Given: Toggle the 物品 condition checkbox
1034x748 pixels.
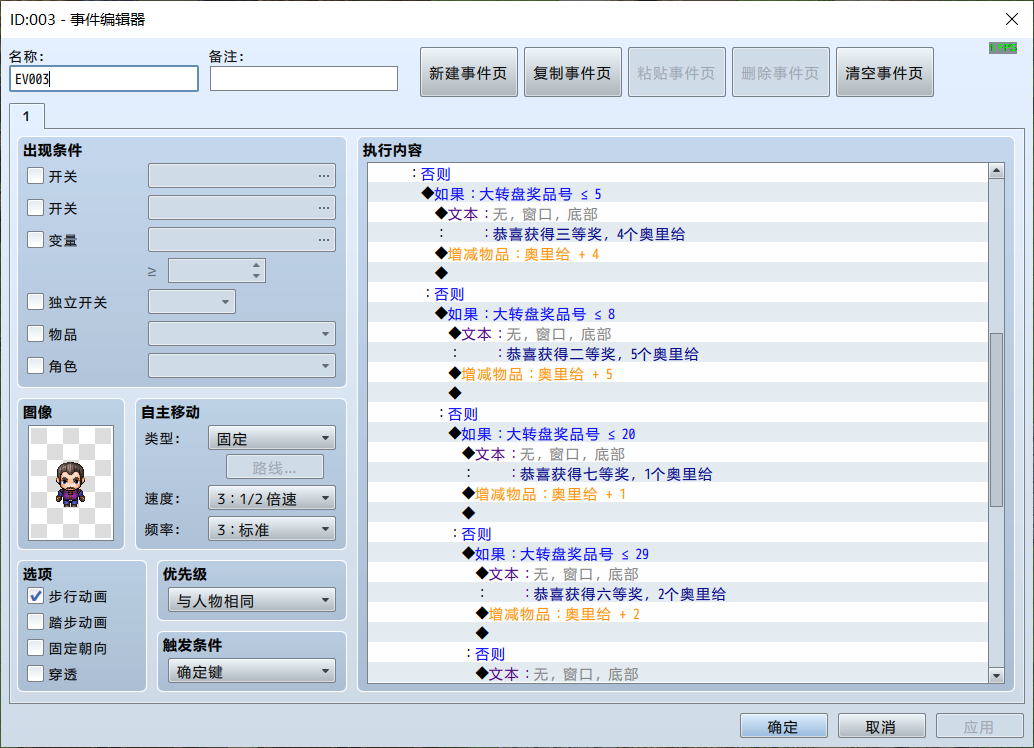Looking at the screenshot, I should pyautogui.click(x=36, y=334).
